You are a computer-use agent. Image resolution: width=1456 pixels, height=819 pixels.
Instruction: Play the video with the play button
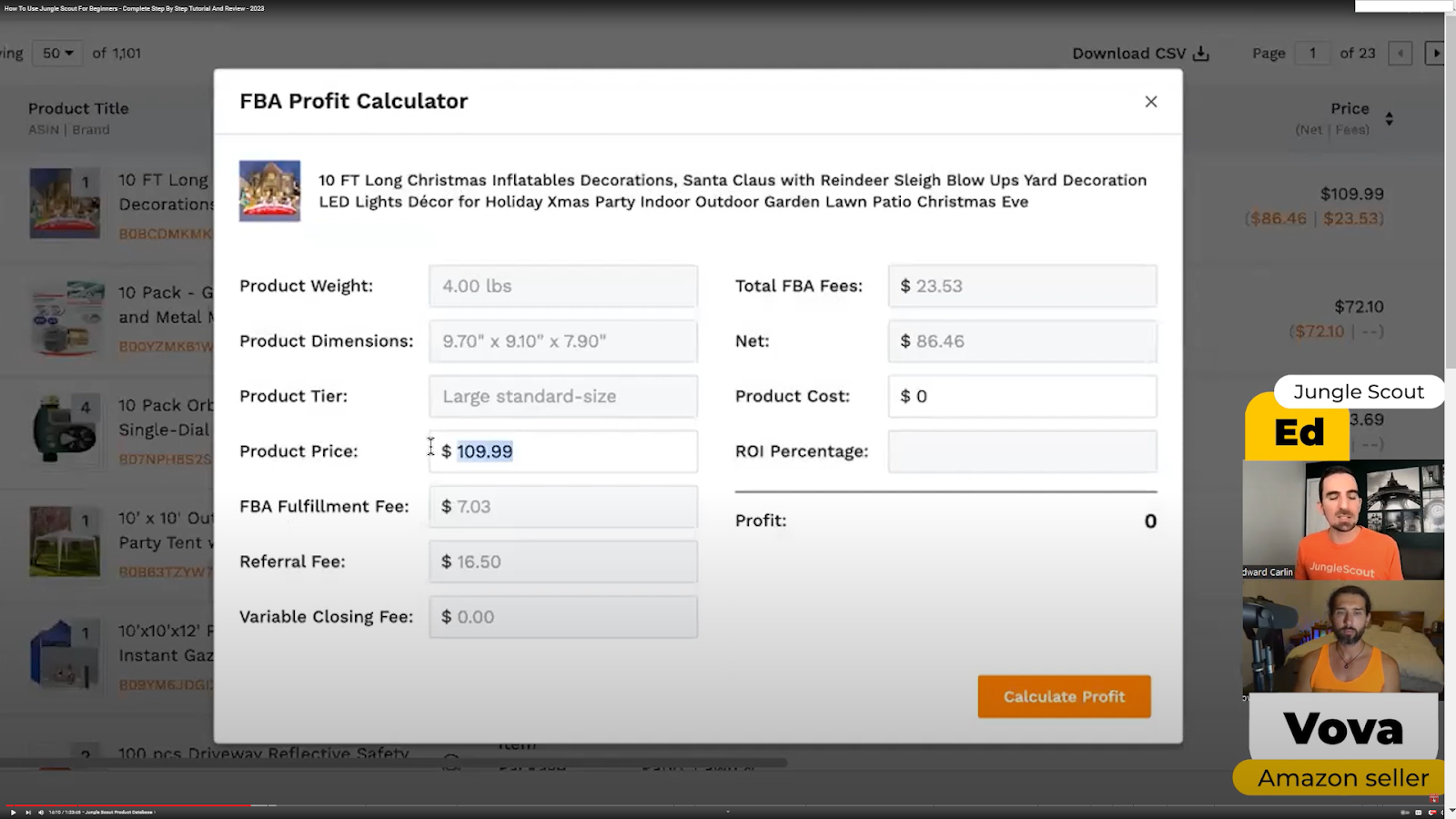13,812
